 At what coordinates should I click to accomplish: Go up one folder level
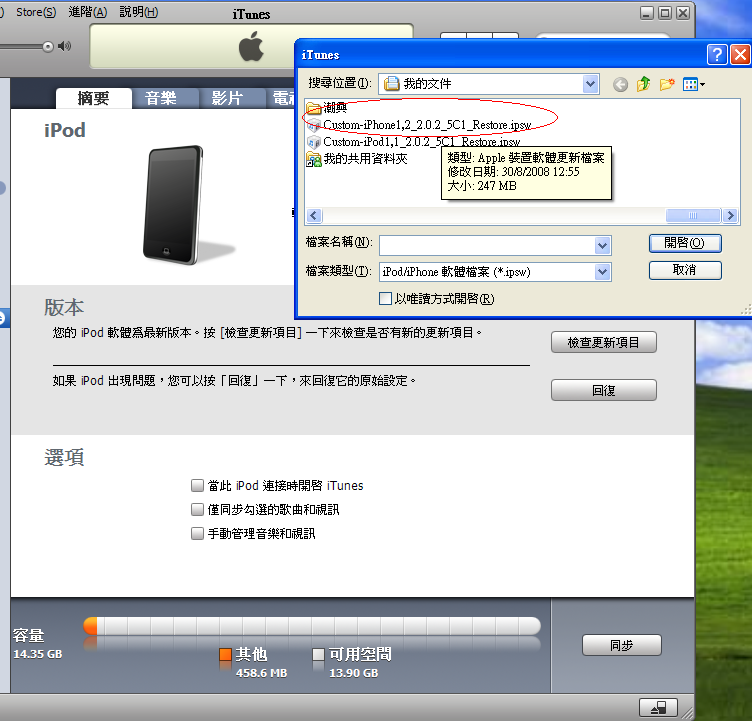click(643, 85)
